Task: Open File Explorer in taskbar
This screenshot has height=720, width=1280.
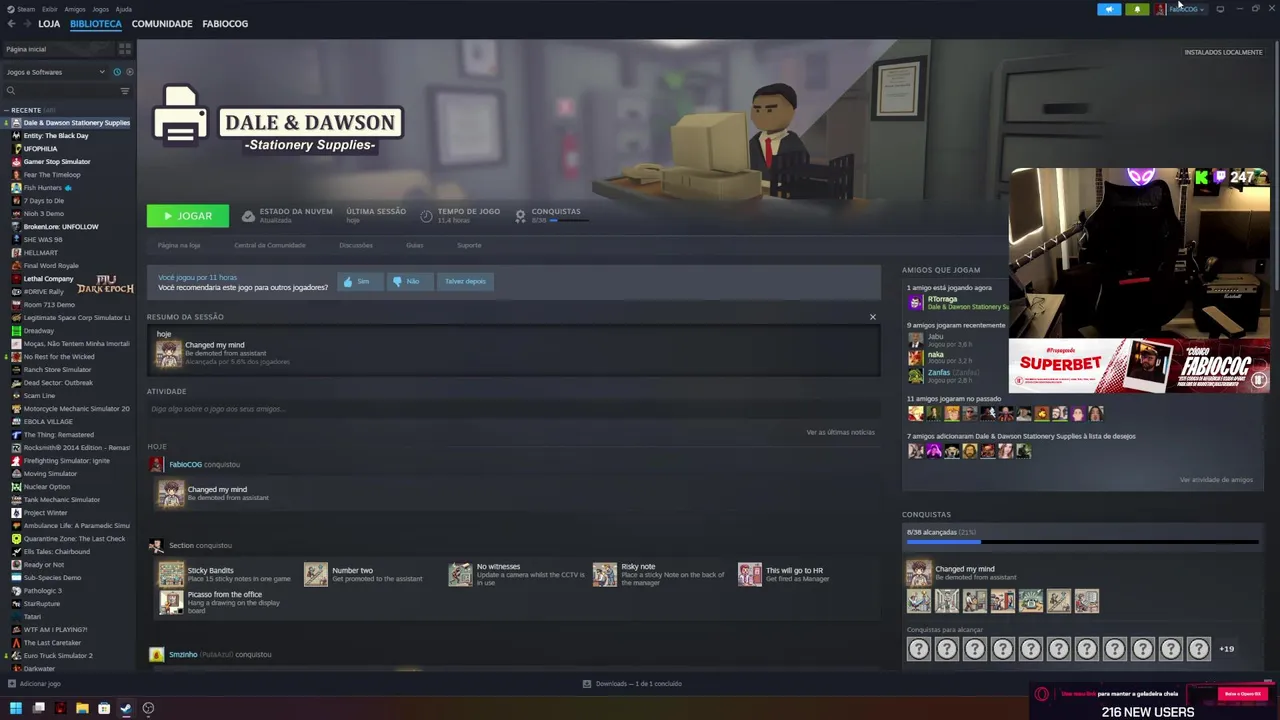Action: (82, 708)
